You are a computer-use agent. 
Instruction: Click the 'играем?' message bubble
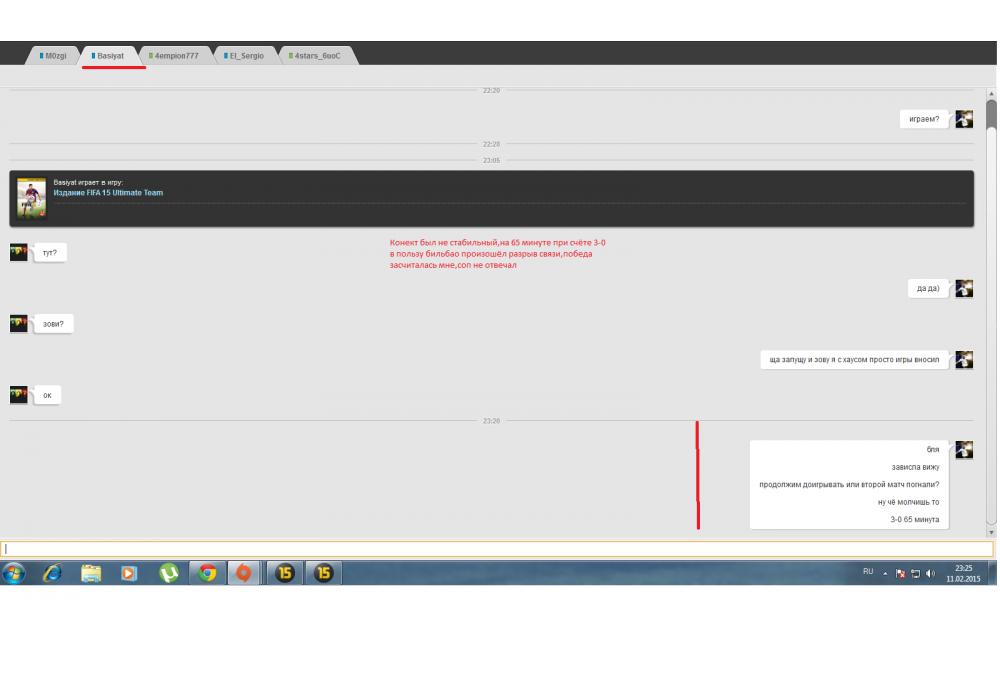point(924,119)
